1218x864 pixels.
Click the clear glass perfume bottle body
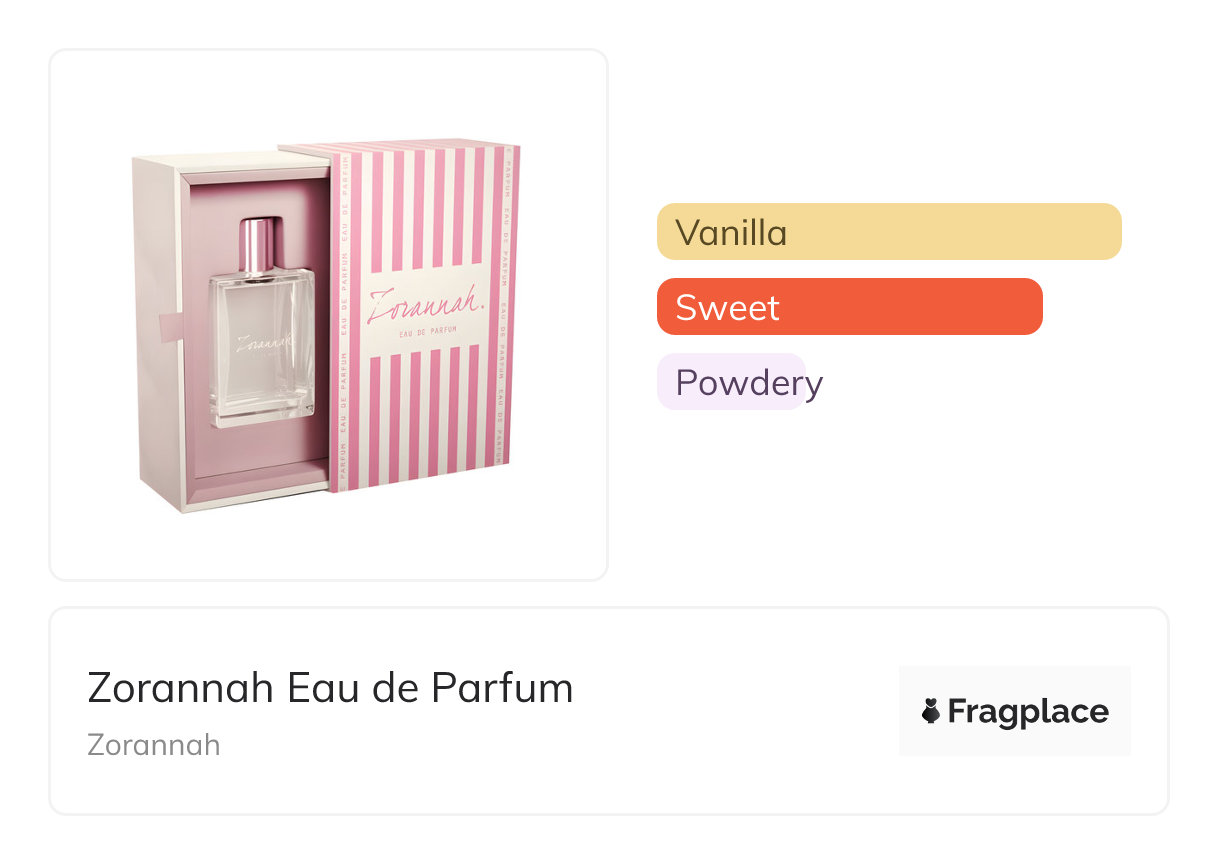point(260,375)
